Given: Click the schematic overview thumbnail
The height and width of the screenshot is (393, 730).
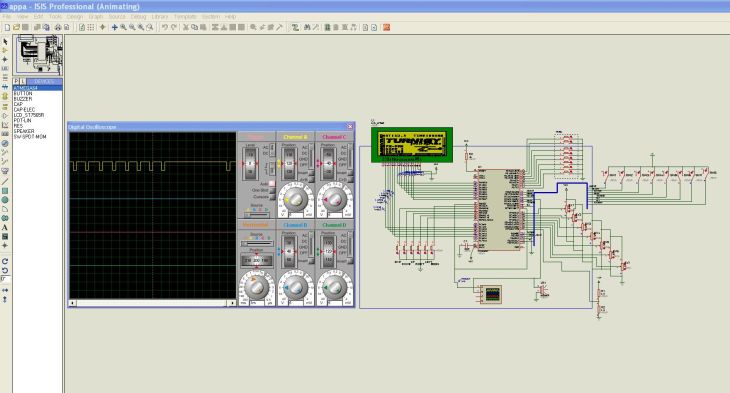Looking at the screenshot, I should coord(38,55).
